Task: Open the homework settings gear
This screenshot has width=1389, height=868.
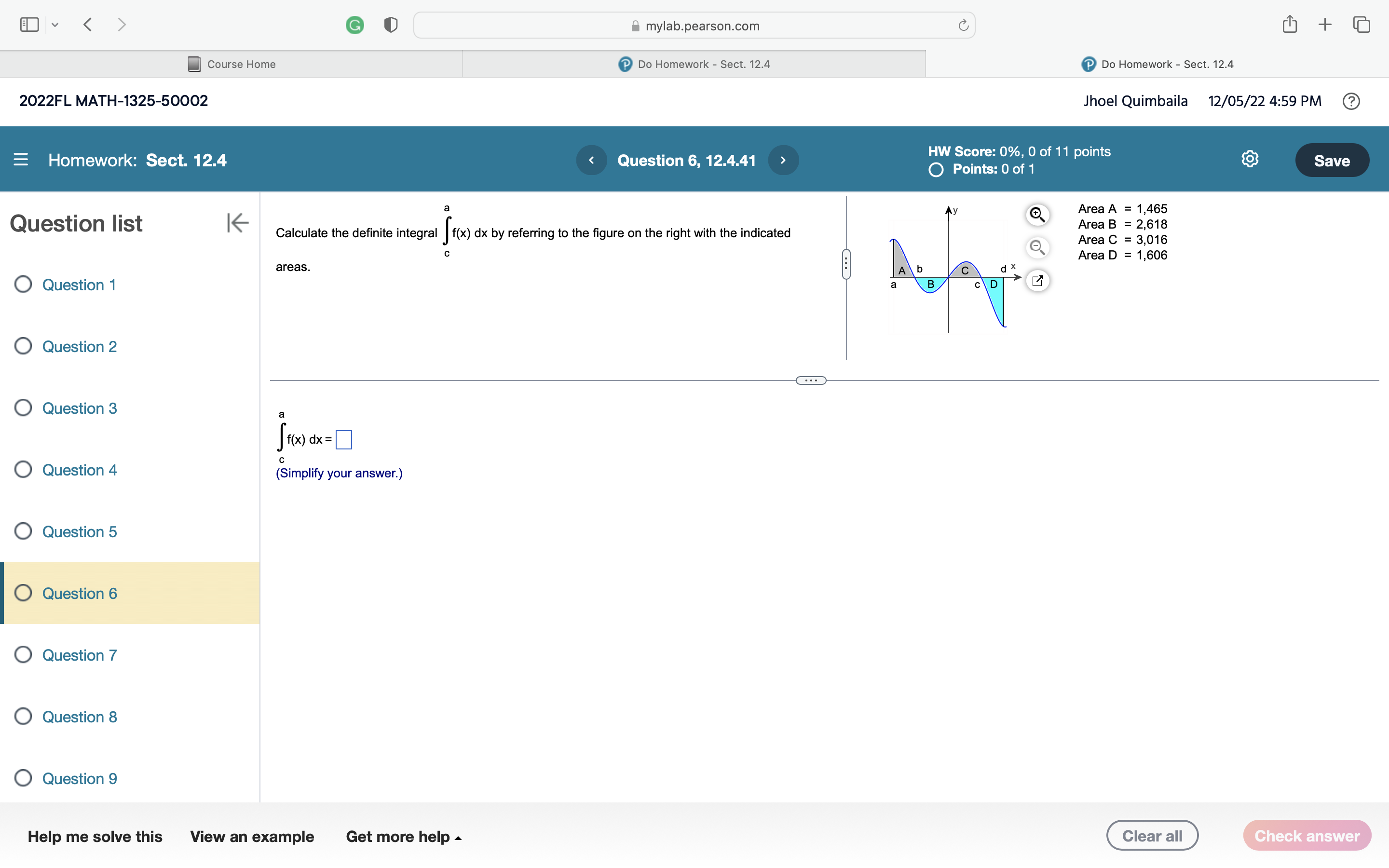Action: [x=1250, y=159]
